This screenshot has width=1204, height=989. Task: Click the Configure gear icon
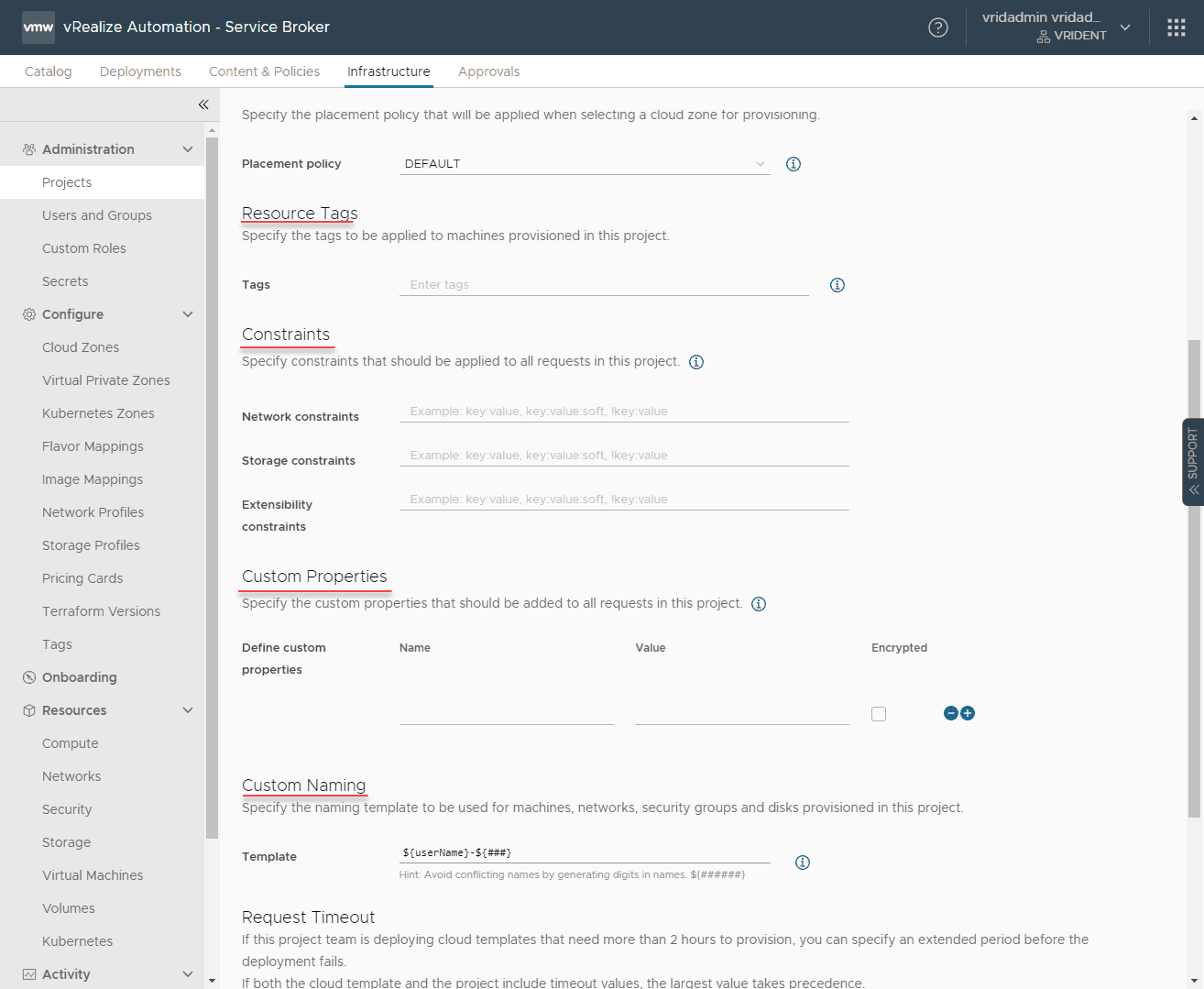(29, 313)
